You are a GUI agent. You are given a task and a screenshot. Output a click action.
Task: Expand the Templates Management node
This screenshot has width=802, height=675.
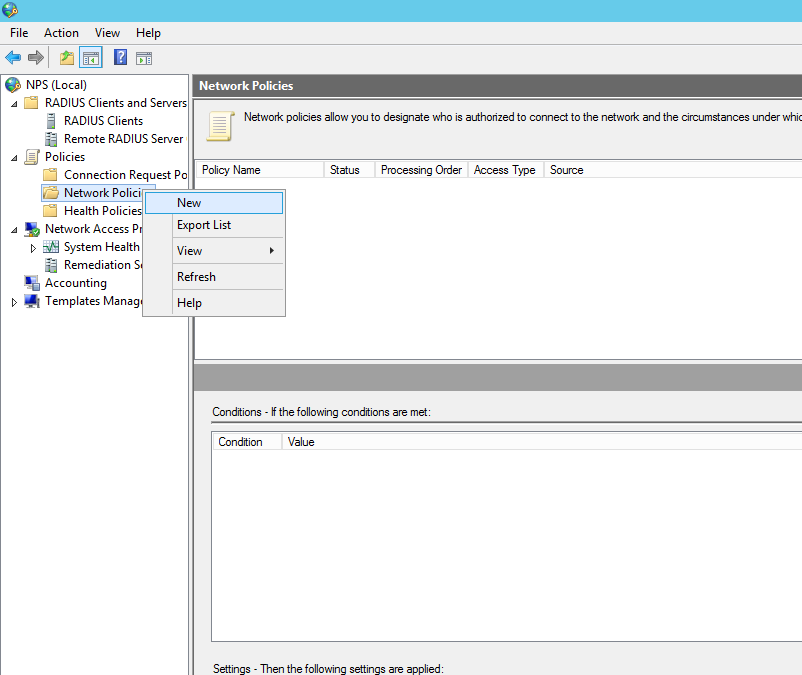click(x=14, y=302)
